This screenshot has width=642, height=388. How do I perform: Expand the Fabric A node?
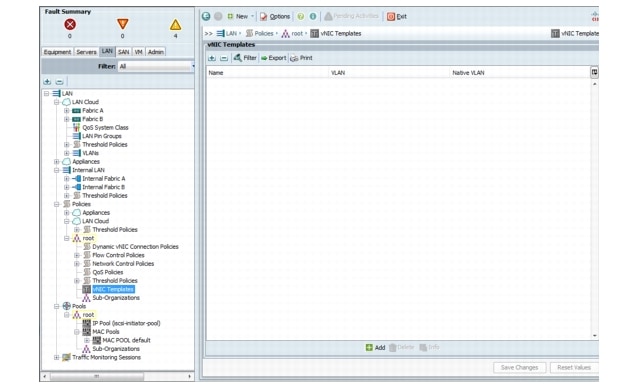click(x=66, y=111)
